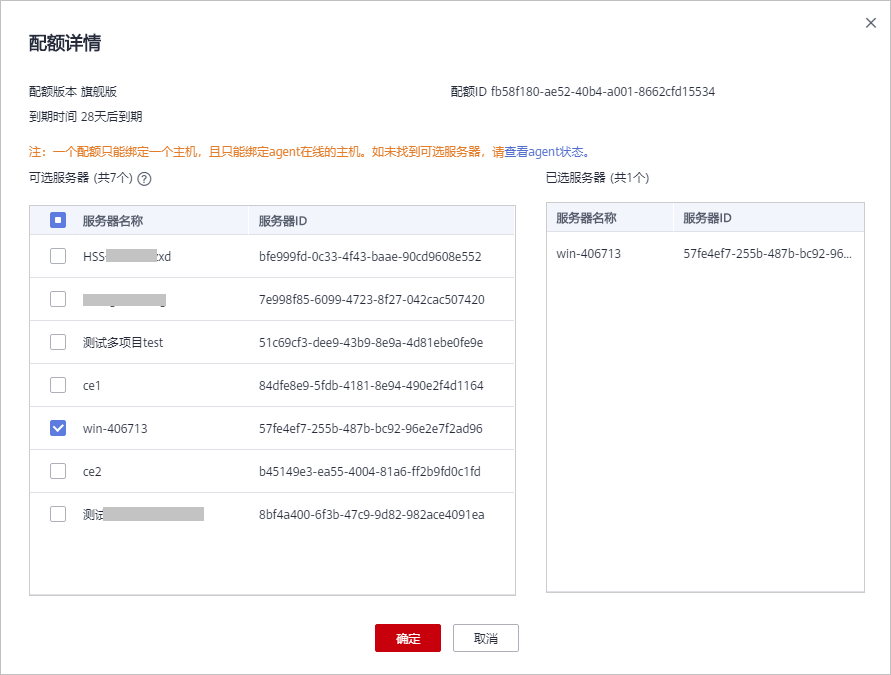Click server ID b45149e3 in ce2 row
891x675 pixels.
pos(369,471)
